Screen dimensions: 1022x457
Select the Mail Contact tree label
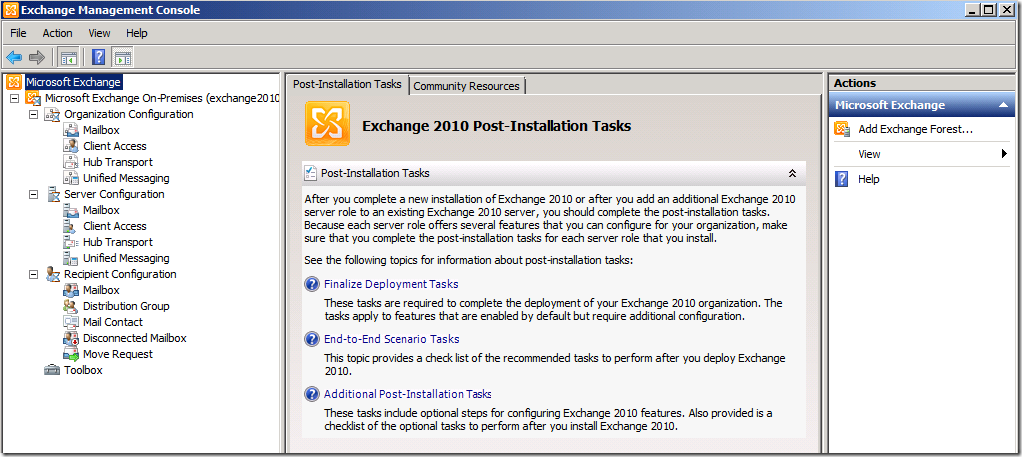pos(113,322)
